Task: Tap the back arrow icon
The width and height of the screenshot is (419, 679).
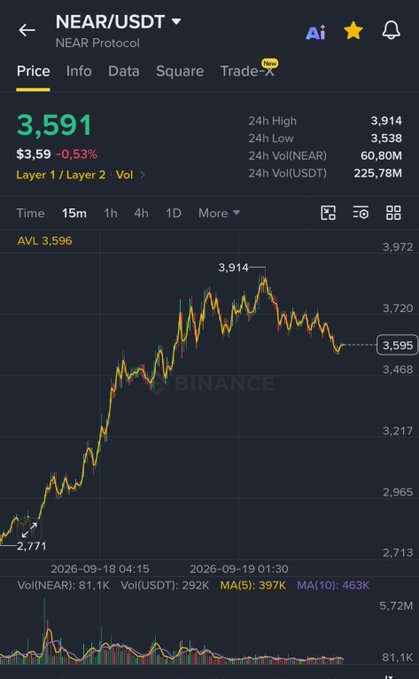Action: pos(27,30)
